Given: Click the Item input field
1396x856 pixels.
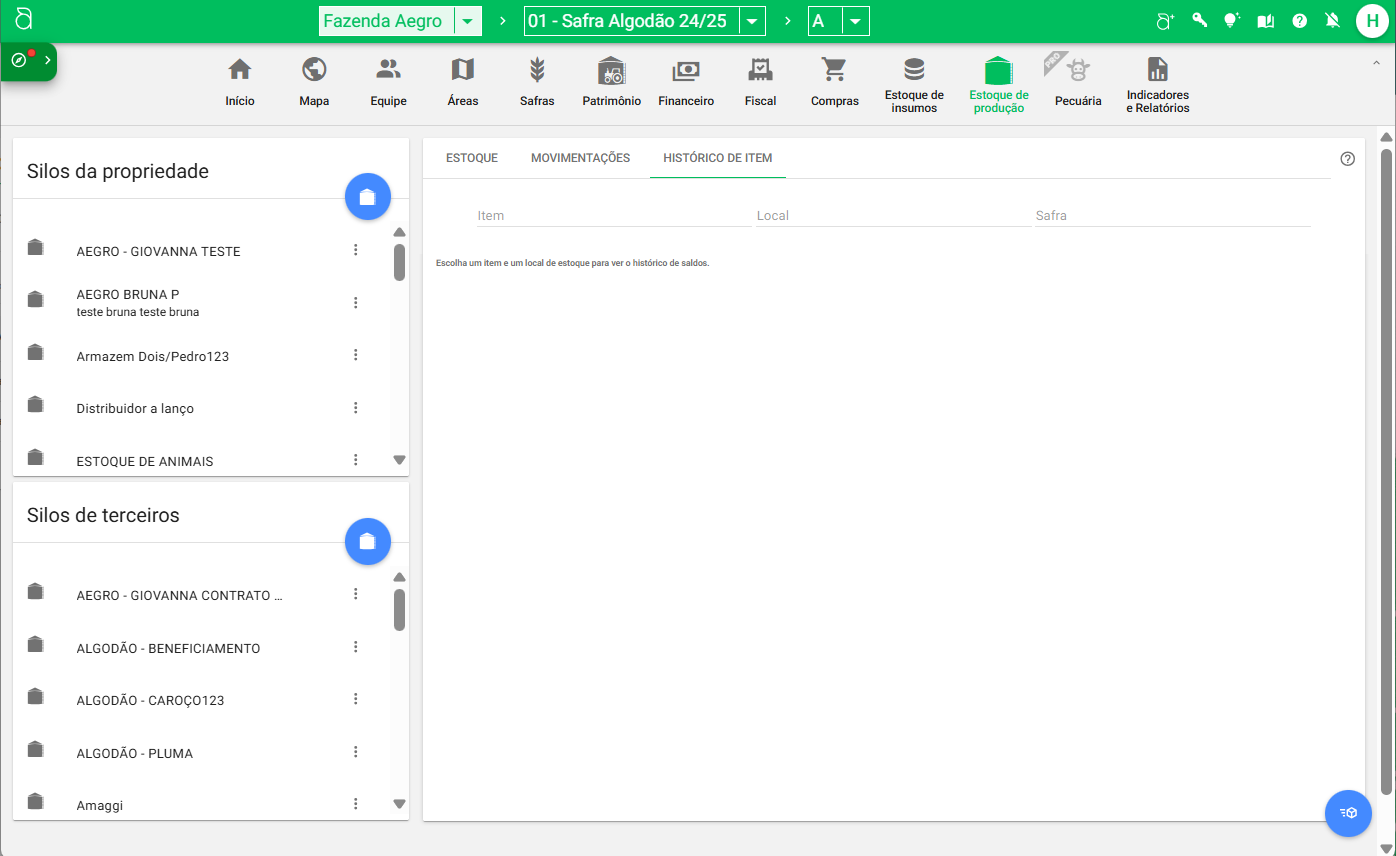Looking at the screenshot, I should coord(613,215).
